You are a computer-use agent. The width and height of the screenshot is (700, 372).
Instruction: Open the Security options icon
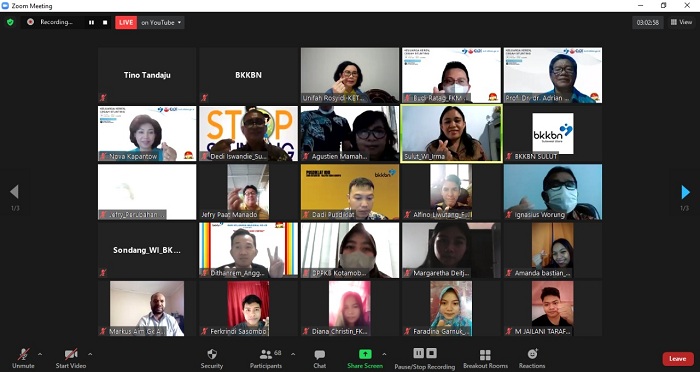pyautogui.click(x=212, y=354)
